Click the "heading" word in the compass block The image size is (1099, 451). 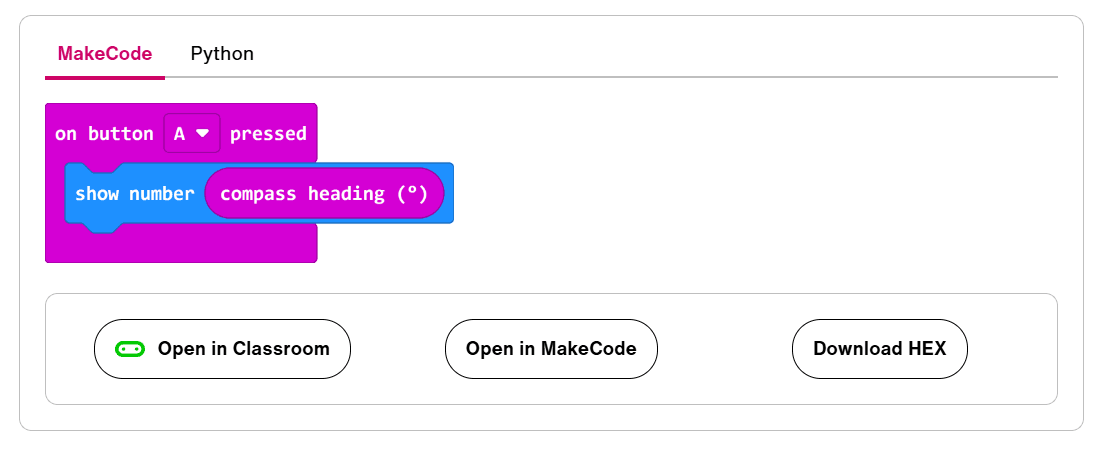point(346,193)
